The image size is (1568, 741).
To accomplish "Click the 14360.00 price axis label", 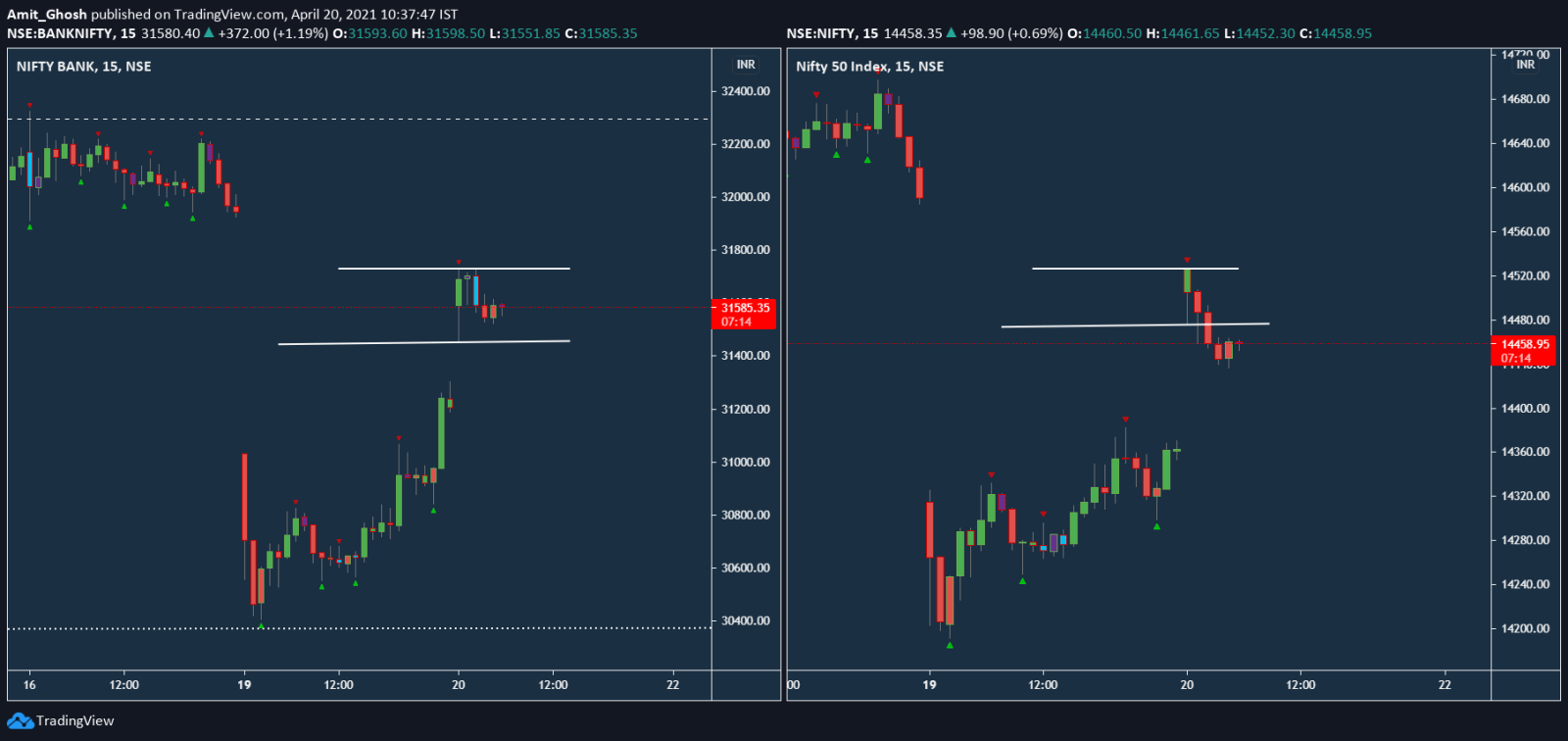I will [x=1526, y=452].
